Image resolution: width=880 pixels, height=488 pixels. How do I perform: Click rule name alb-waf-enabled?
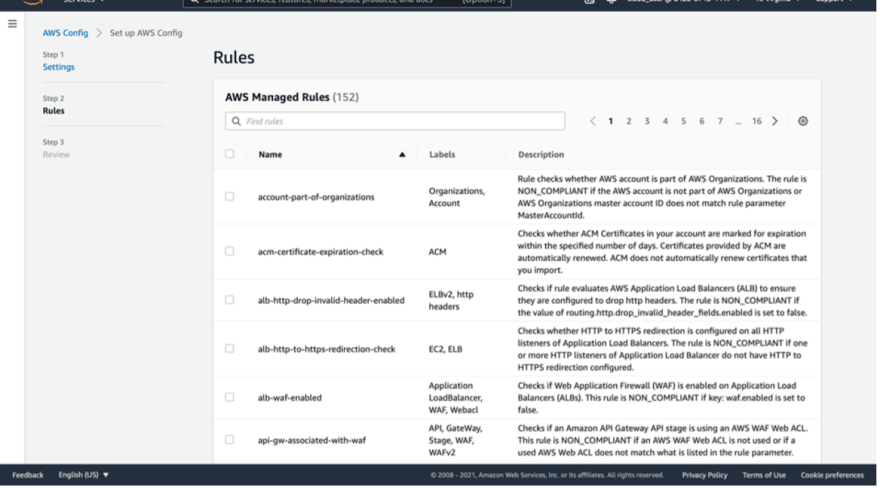290,398
